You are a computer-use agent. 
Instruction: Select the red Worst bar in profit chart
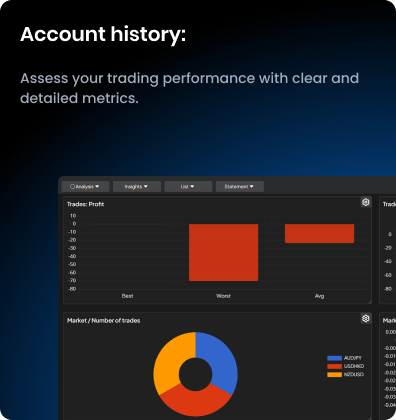[223, 252]
